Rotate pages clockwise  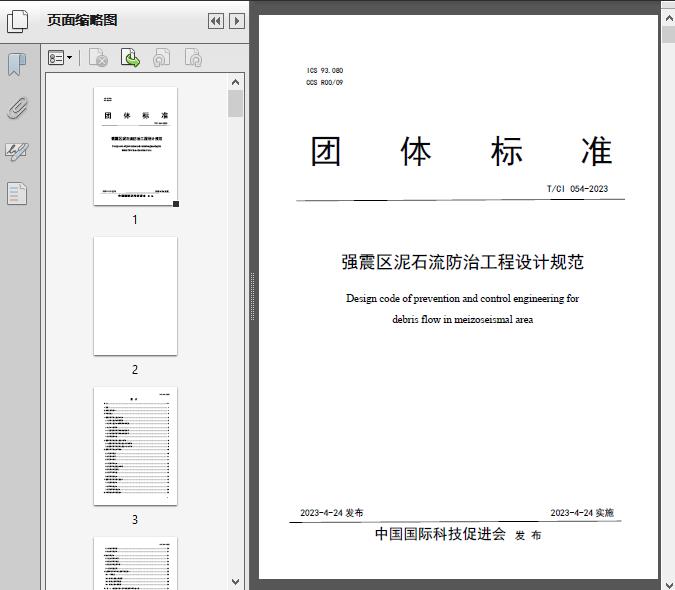point(193,59)
